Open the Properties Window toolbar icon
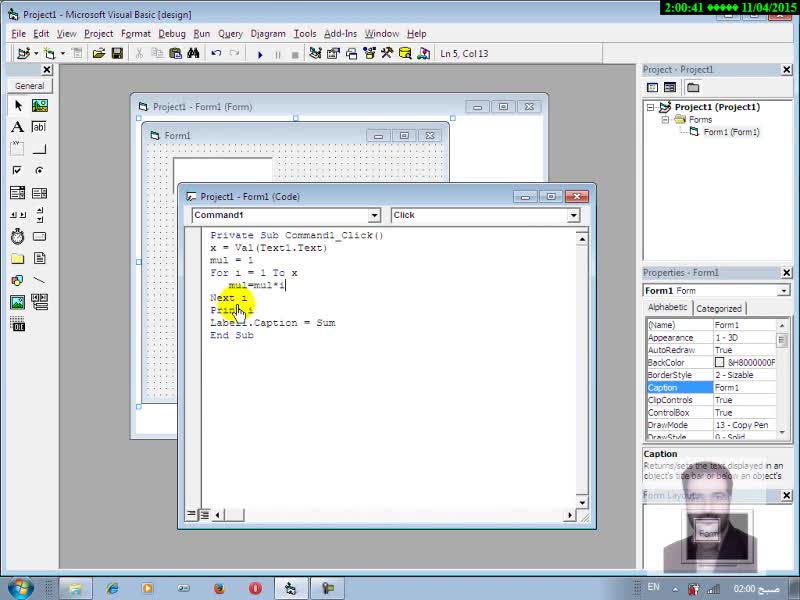 tap(333, 53)
